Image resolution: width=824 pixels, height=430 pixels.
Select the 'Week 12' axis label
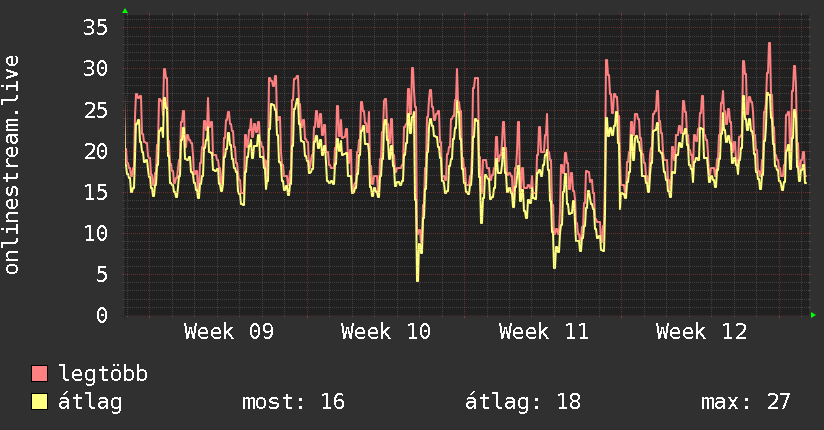[701, 332]
